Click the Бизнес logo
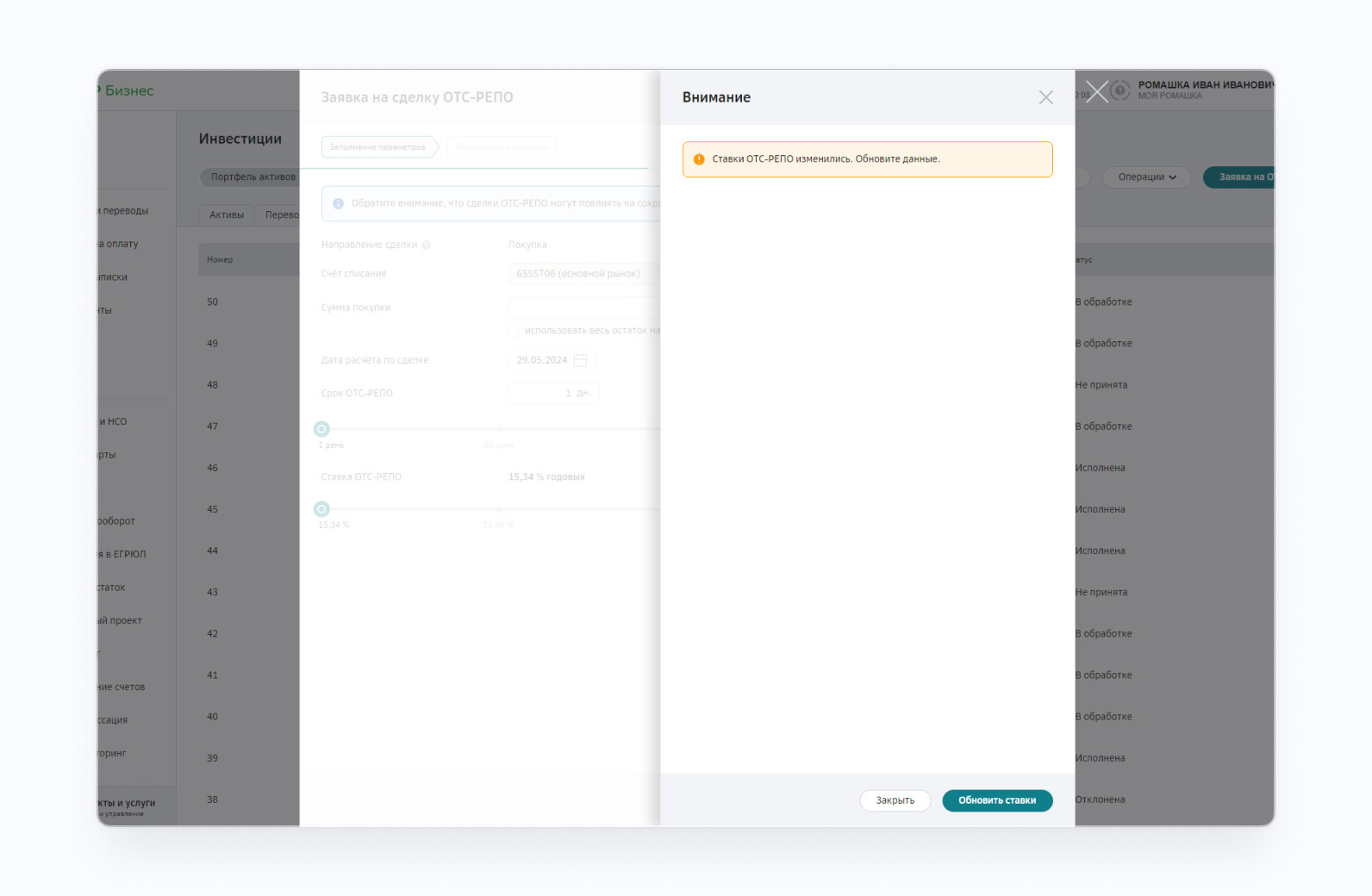This screenshot has height=896, width=1372. pyautogui.click(x=128, y=91)
